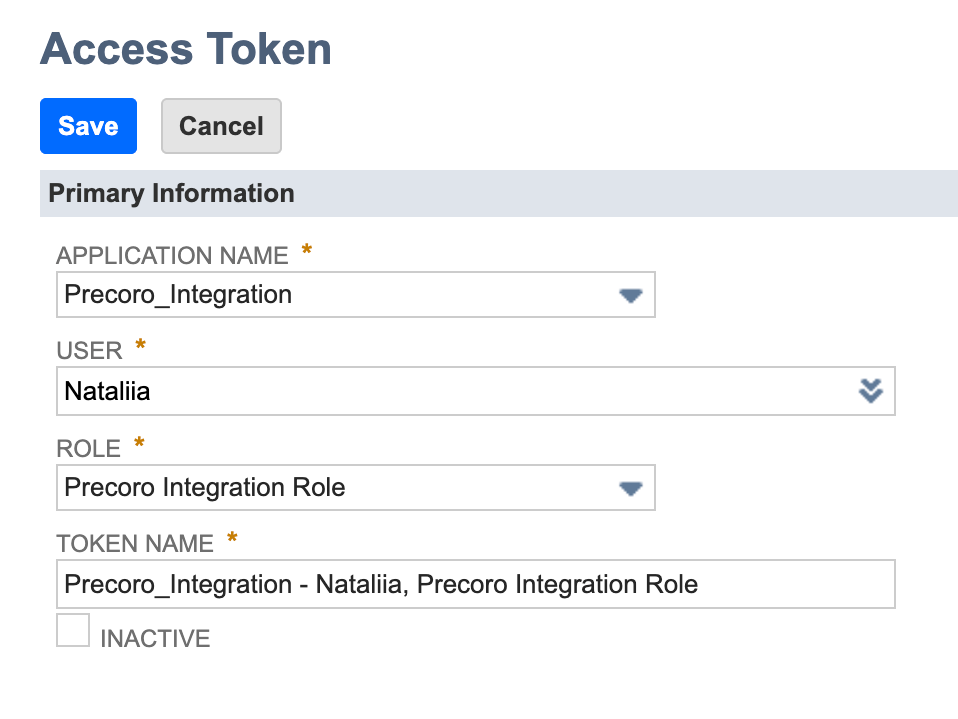Click the required asterisk beside Token Name

[x=233, y=540]
